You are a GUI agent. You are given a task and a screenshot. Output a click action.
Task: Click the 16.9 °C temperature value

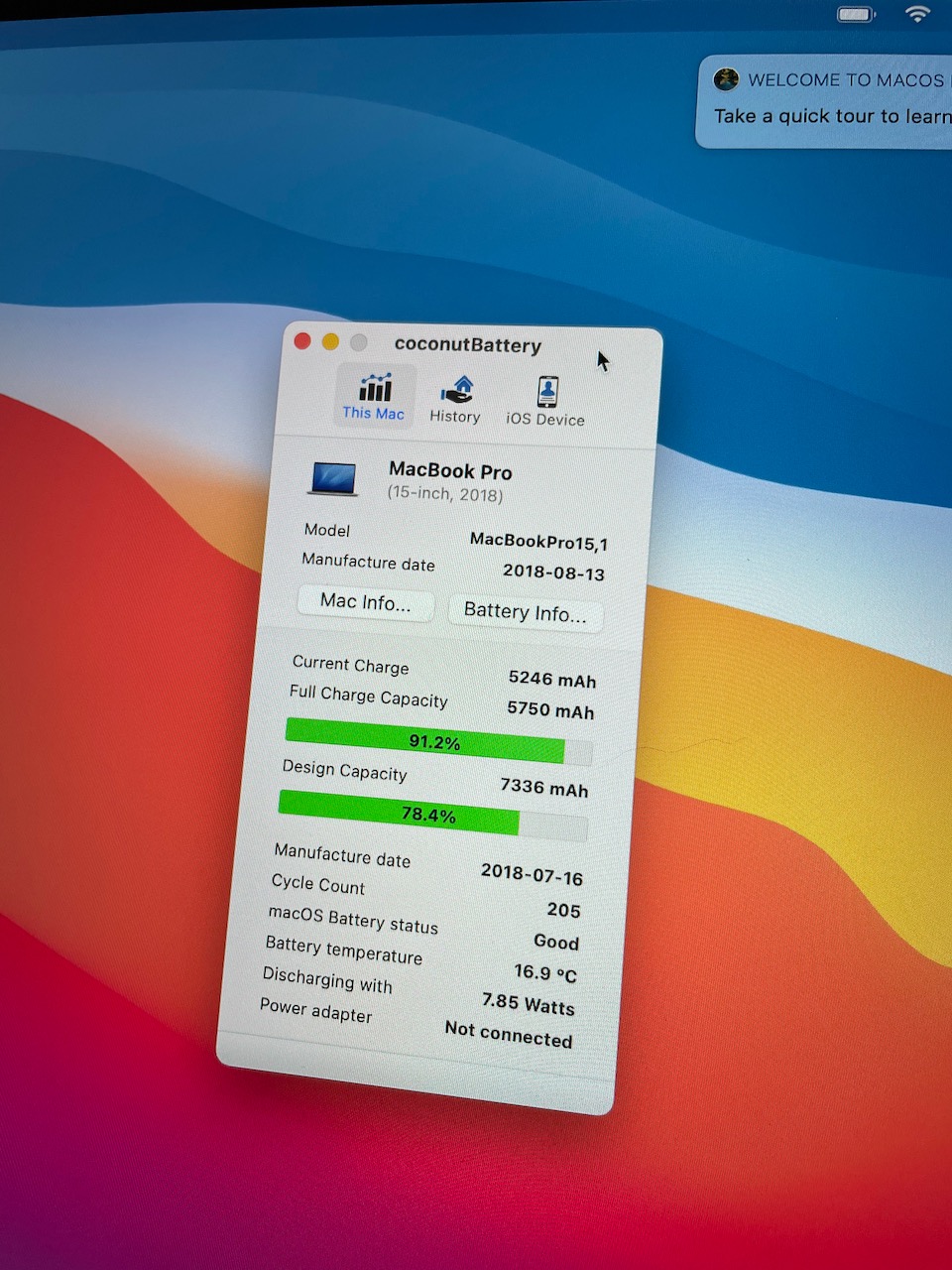click(545, 973)
